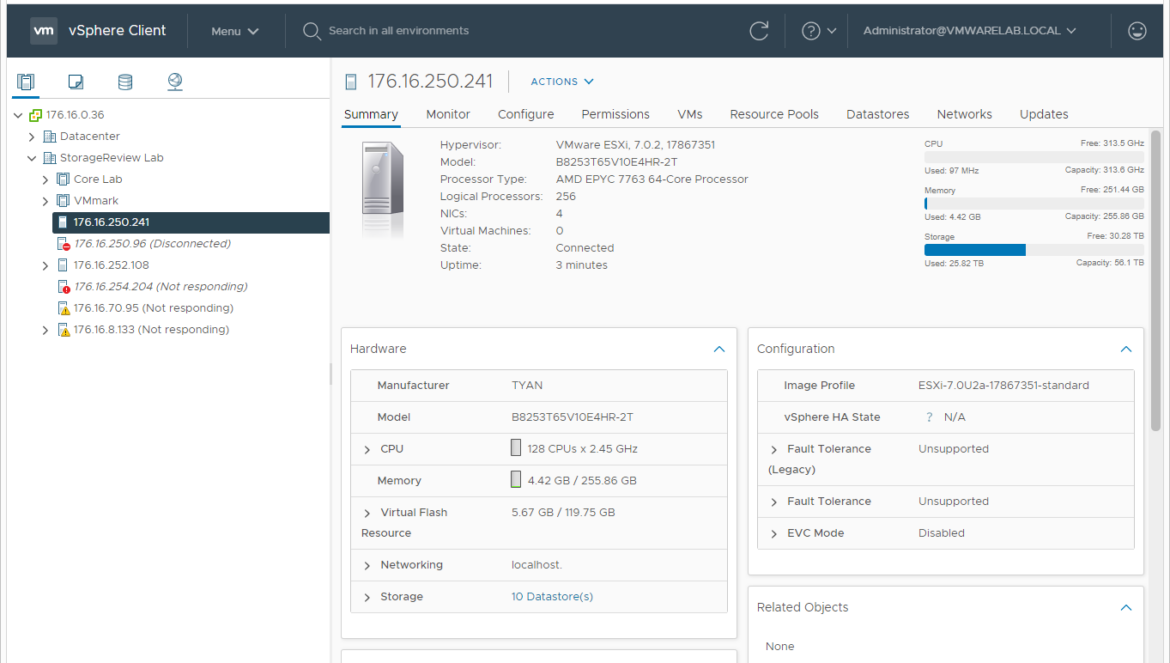The height and width of the screenshot is (663, 1170).
Task: Expand the Fault Tolerance (Legacy) row
Action: pos(774,450)
